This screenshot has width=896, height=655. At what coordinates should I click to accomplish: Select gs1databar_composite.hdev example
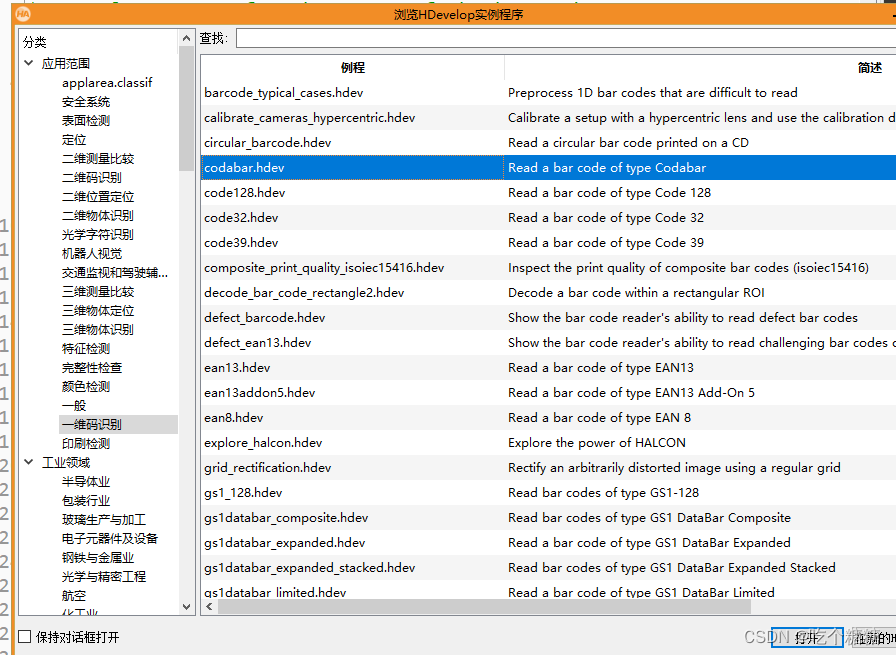pyautogui.click(x=286, y=518)
